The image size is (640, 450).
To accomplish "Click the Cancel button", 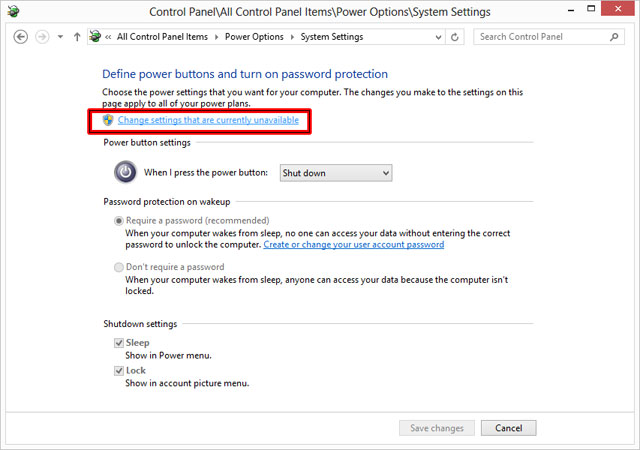I will click(x=508, y=428).
